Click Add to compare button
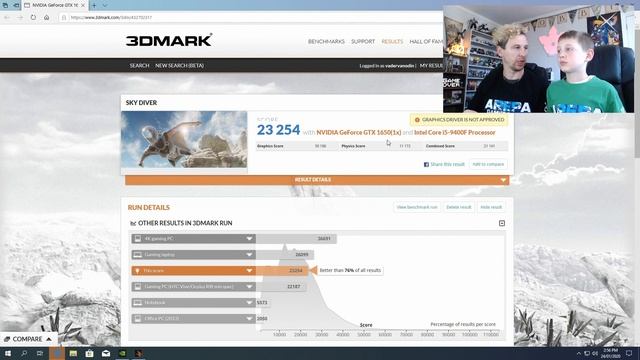 [488, 164]
